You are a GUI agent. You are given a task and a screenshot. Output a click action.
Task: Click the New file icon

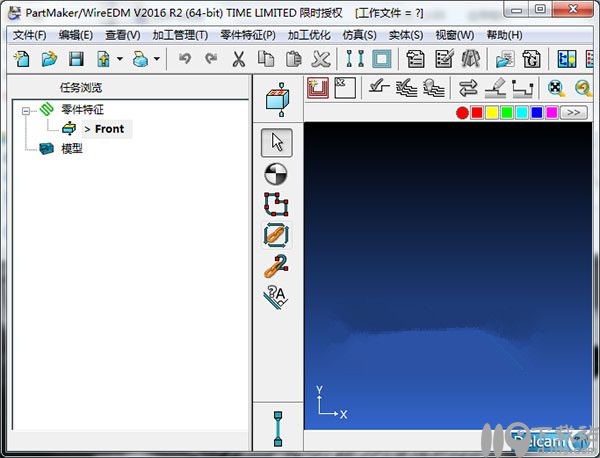(x=22, y=59)
